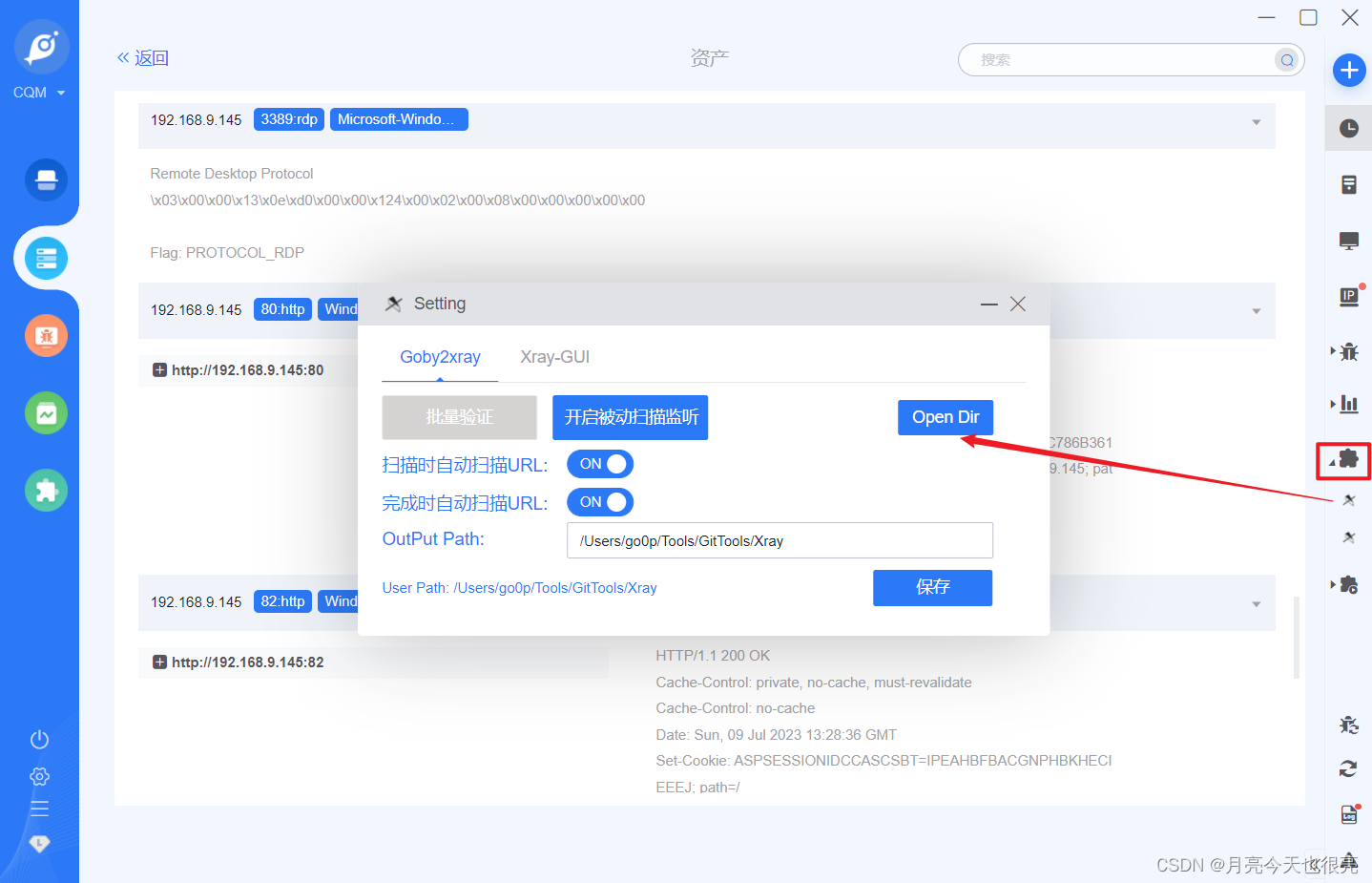Click the 保存 save button
Viewport: 1372px width, 883px height.
(932, 587)
